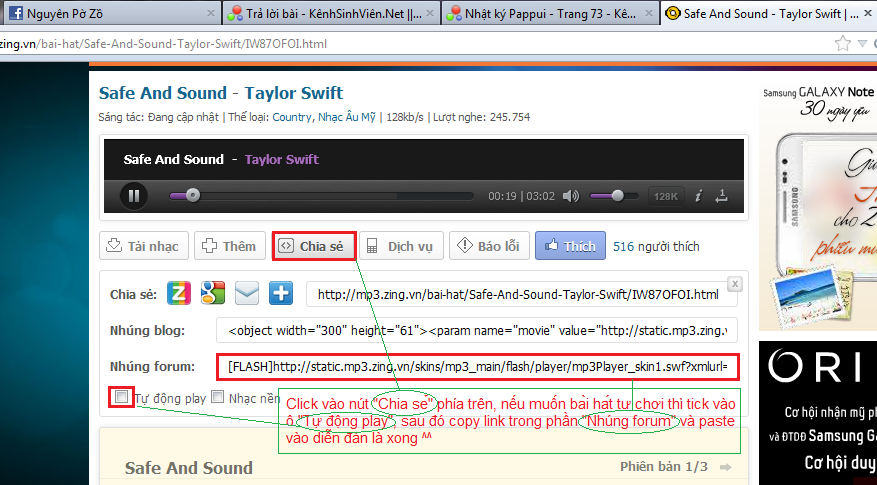Click the Safe And Sound lyrics heading
Viewport: 877px width, 485px height.
pyautogui.click(x=188, y=468)
